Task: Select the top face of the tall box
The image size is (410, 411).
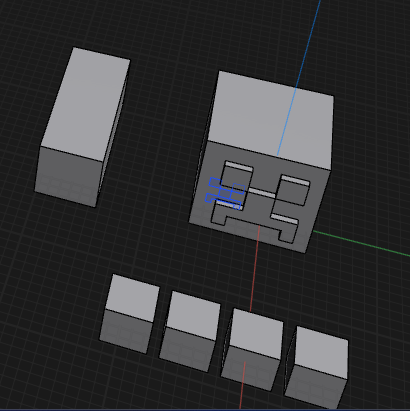Action: (x=85, y=103)
